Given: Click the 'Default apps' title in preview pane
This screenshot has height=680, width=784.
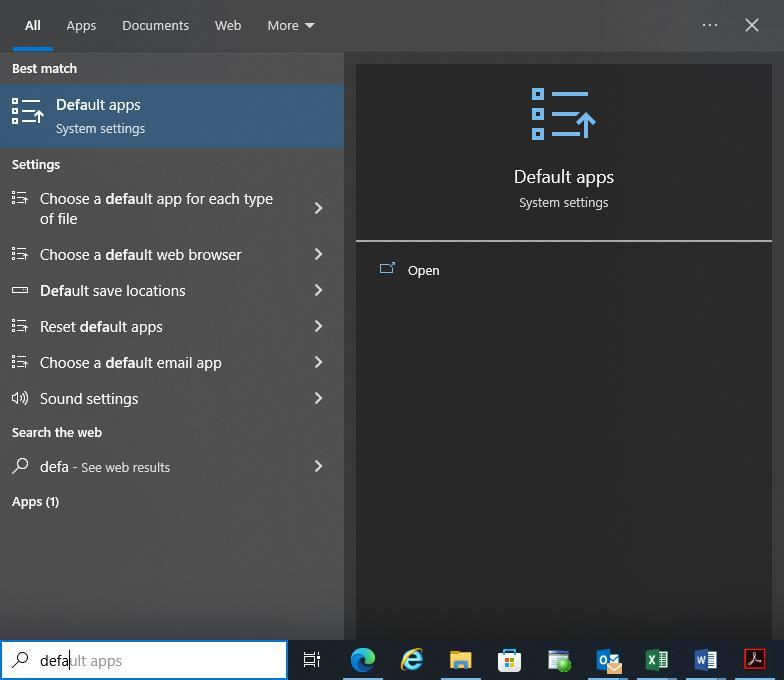Looking at the screenshot, I should click(x=564, y=177).
